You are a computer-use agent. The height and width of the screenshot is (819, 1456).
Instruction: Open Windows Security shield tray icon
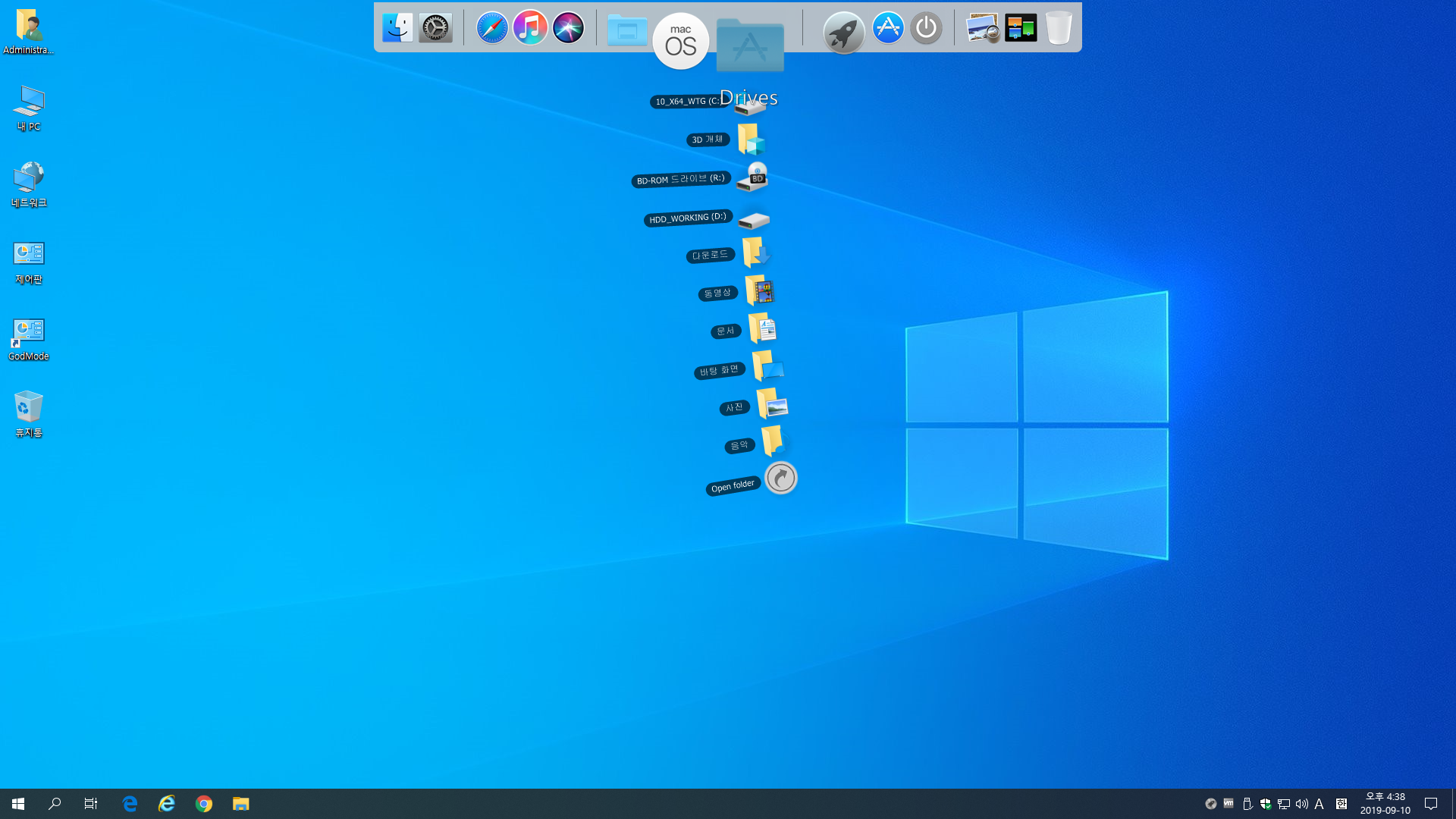[1266, 804]
